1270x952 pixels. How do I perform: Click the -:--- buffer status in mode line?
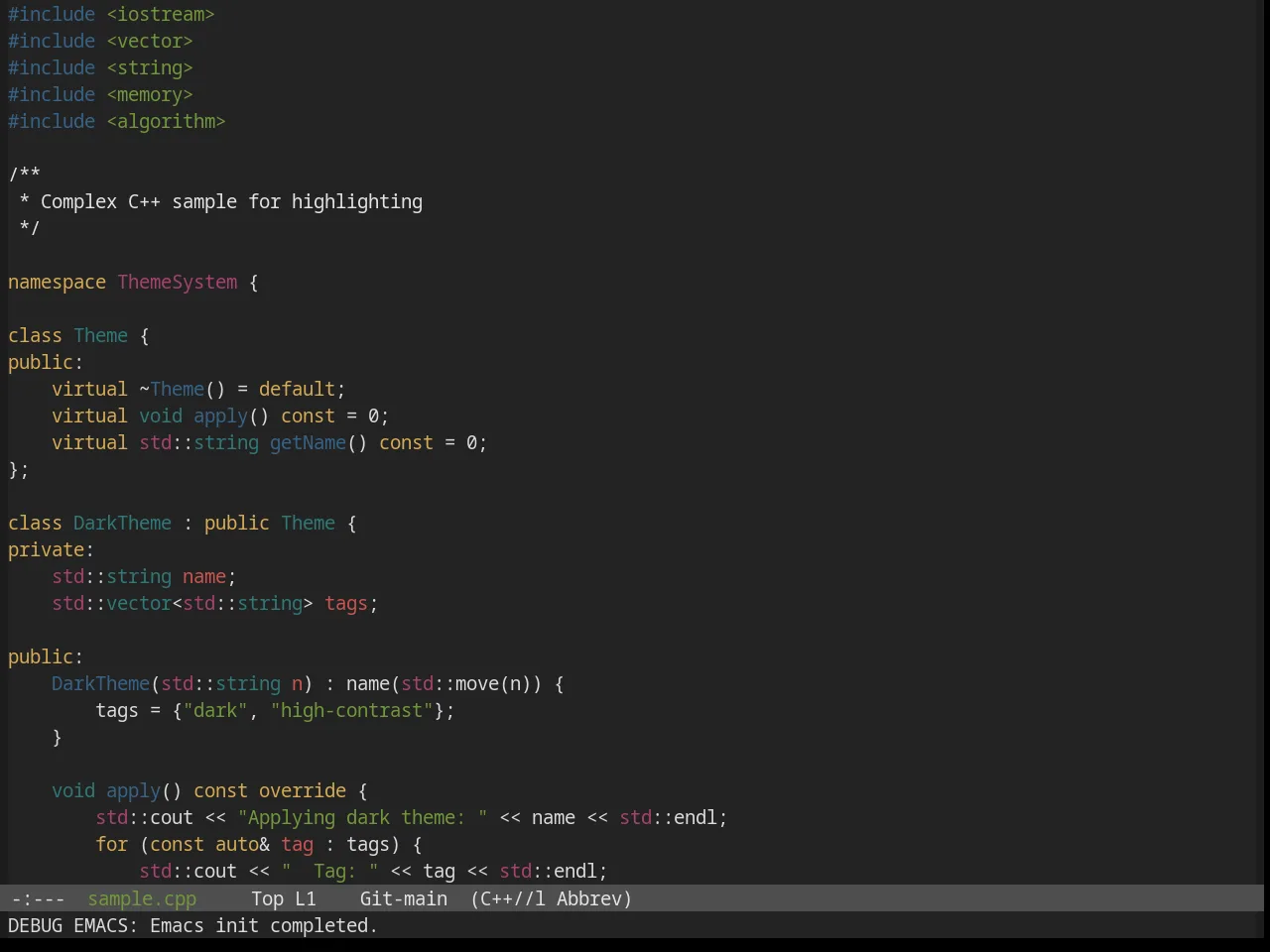[38, 898]
